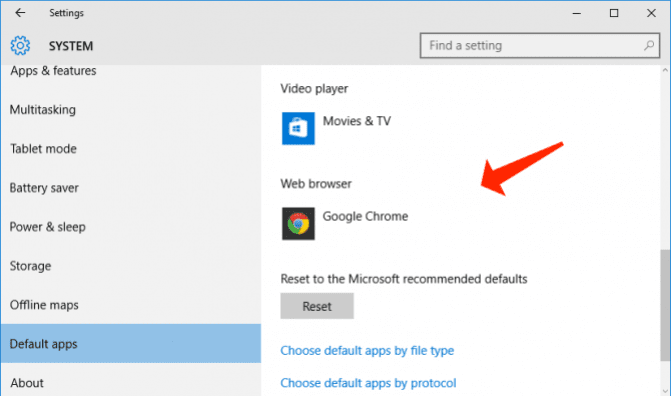Go back using the Settings back arrow
The image size is (671, 396).
[20, 13]
